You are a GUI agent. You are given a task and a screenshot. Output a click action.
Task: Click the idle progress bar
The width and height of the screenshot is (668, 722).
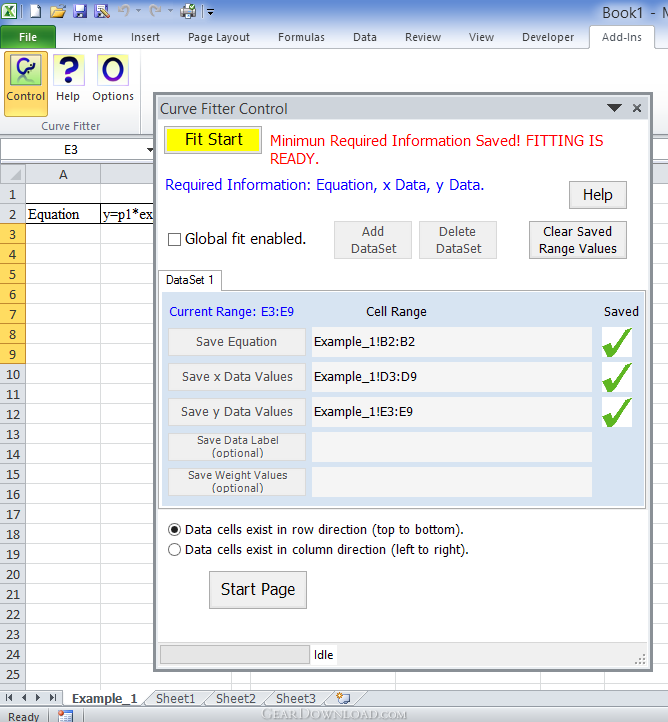point(235,654)
